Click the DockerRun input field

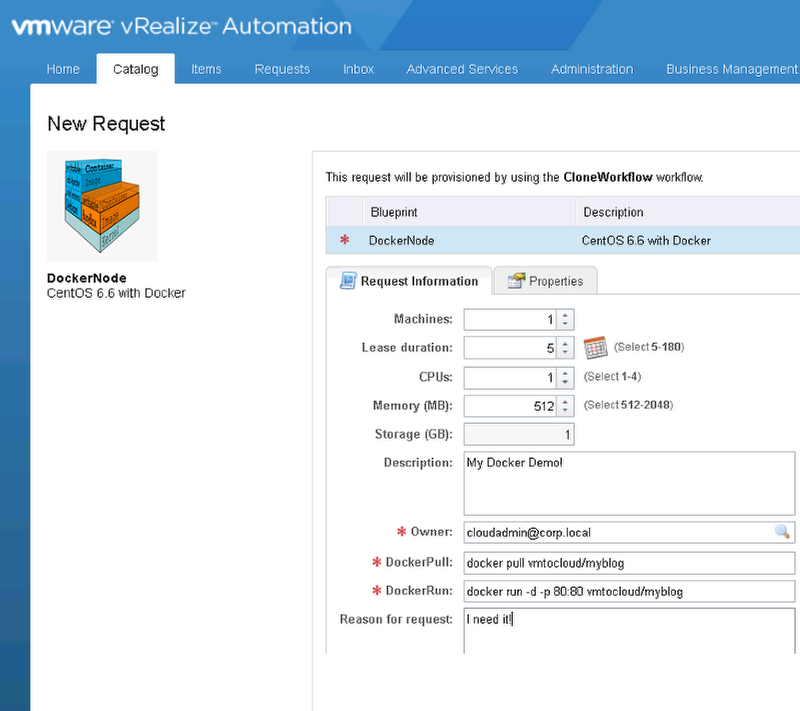(629, 592)
